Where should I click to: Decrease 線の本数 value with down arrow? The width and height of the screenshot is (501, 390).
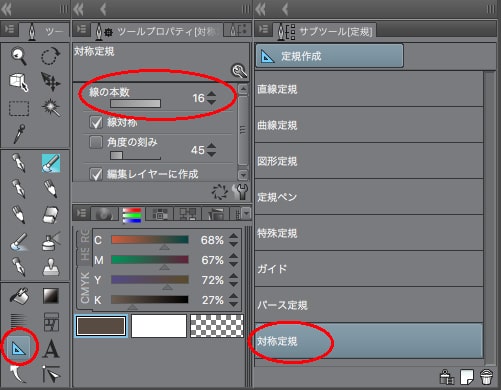click(x=211, y=102)
